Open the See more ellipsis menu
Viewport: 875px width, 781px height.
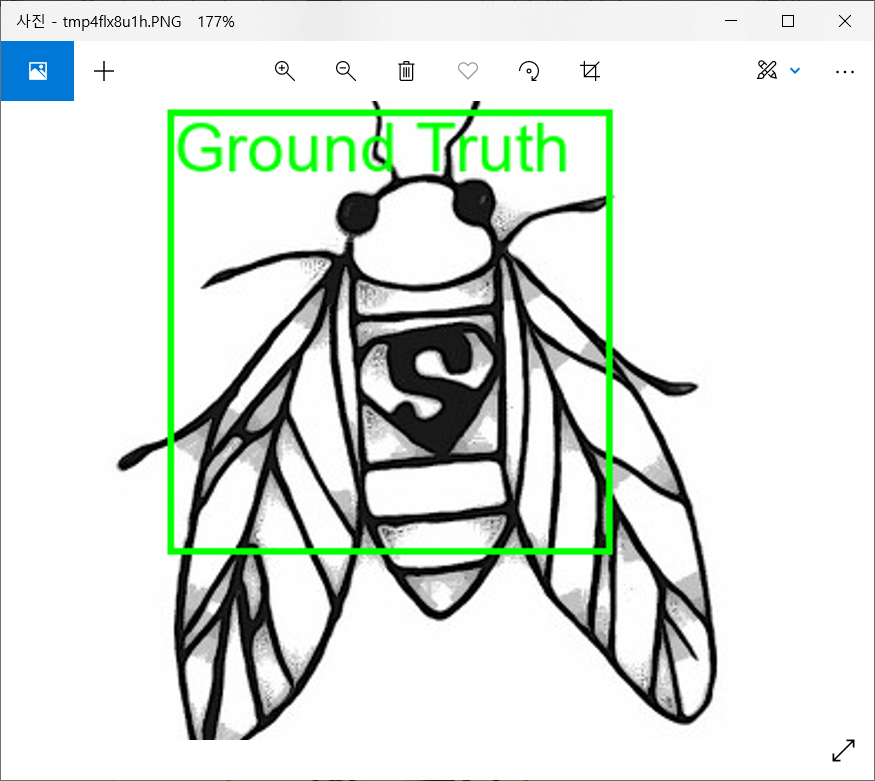click(845, 71)
